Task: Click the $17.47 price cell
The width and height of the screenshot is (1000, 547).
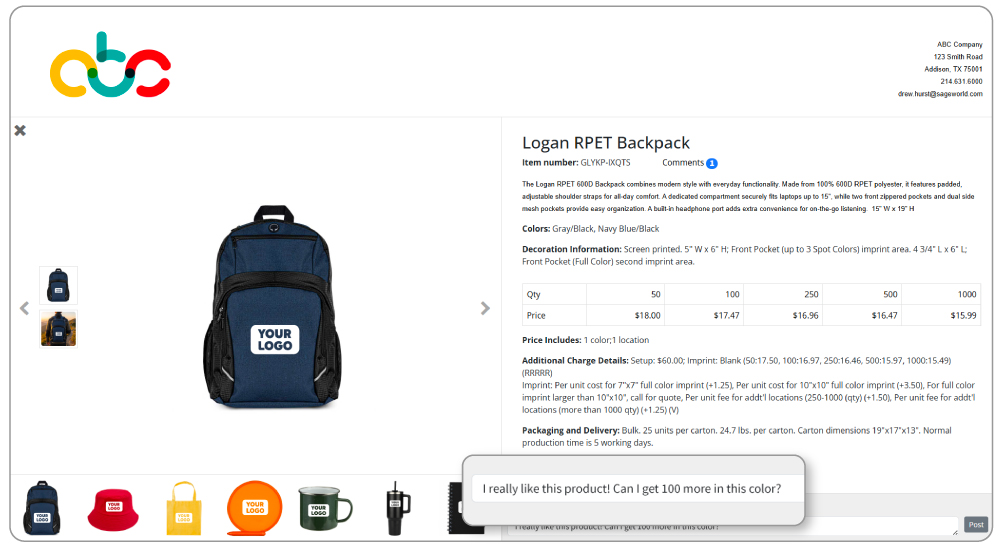Action: (x=703, y=315)
